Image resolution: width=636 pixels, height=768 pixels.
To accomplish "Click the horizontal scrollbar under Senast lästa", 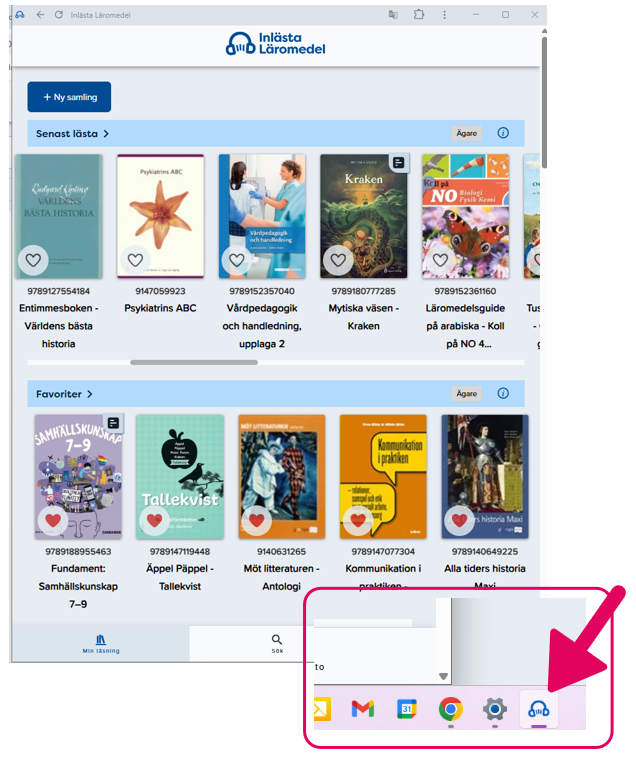I will (194, 362).
